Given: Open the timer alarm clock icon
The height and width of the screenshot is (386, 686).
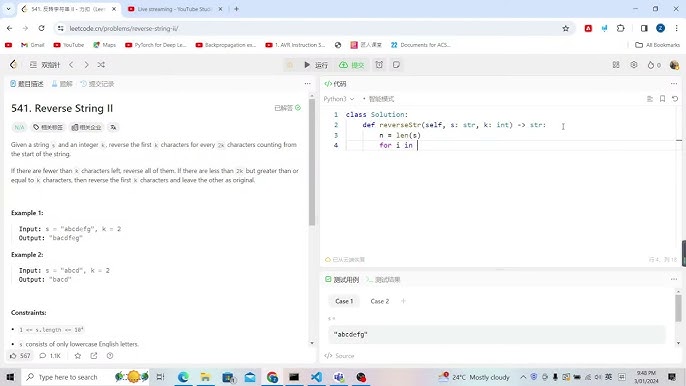Looking at the screenshot, I should click(x=379, y=65).
